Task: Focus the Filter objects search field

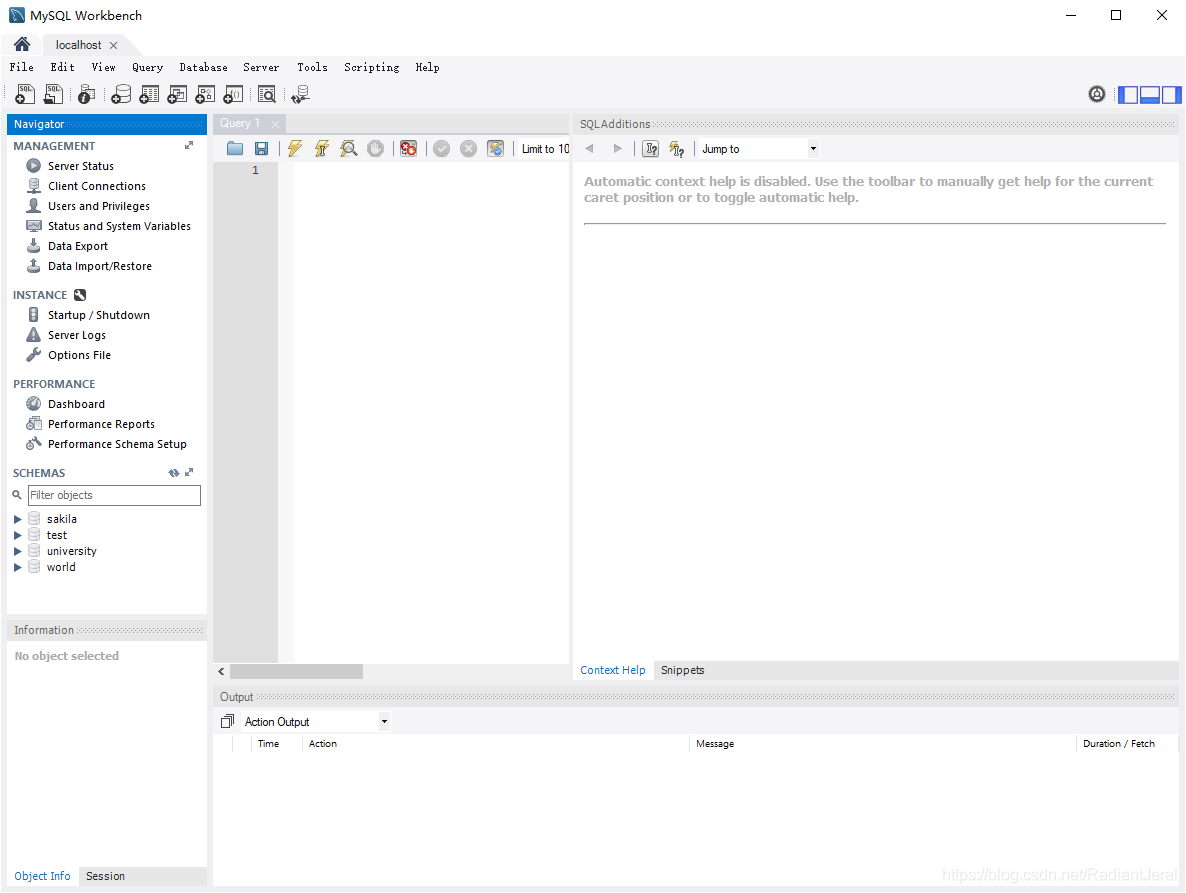Action: click(114, 495)
